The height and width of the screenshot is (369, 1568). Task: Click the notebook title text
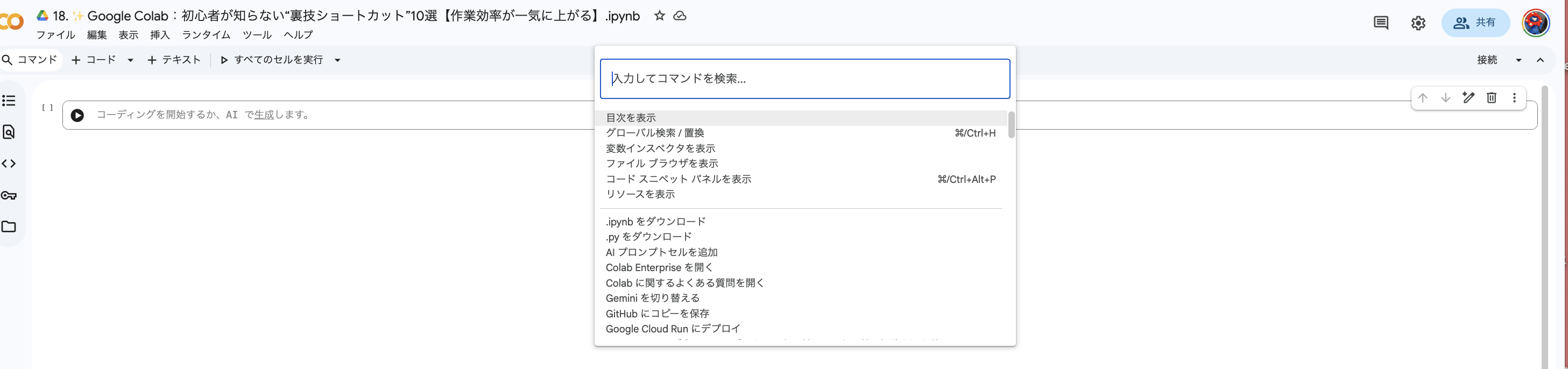pyautogui.click(x=347, y=16)
